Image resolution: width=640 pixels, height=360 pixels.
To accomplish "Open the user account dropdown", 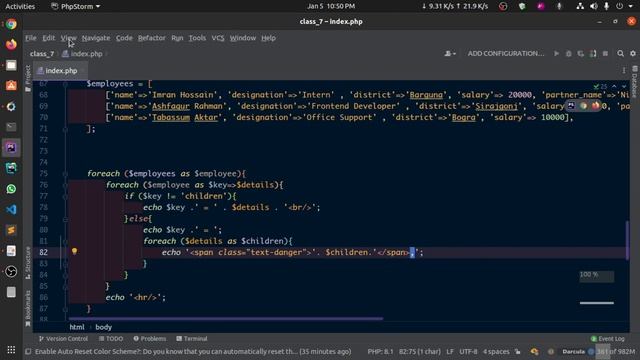I will 450,53.
